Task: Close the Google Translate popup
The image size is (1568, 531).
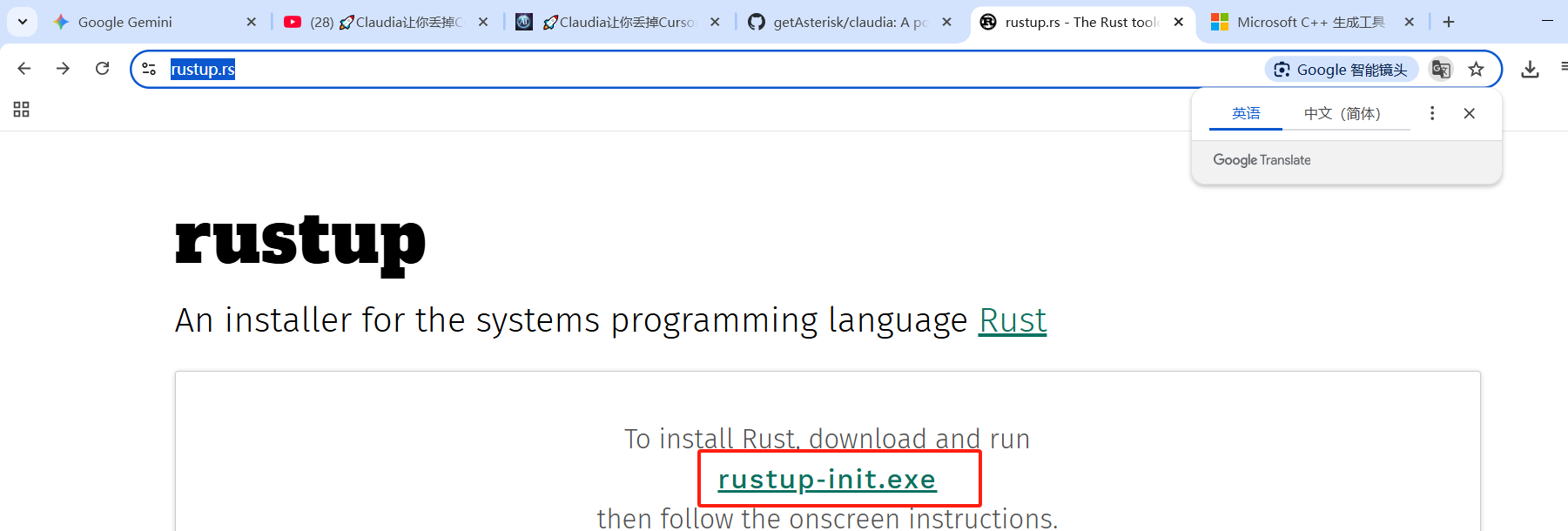Action: pos(1470,113)
